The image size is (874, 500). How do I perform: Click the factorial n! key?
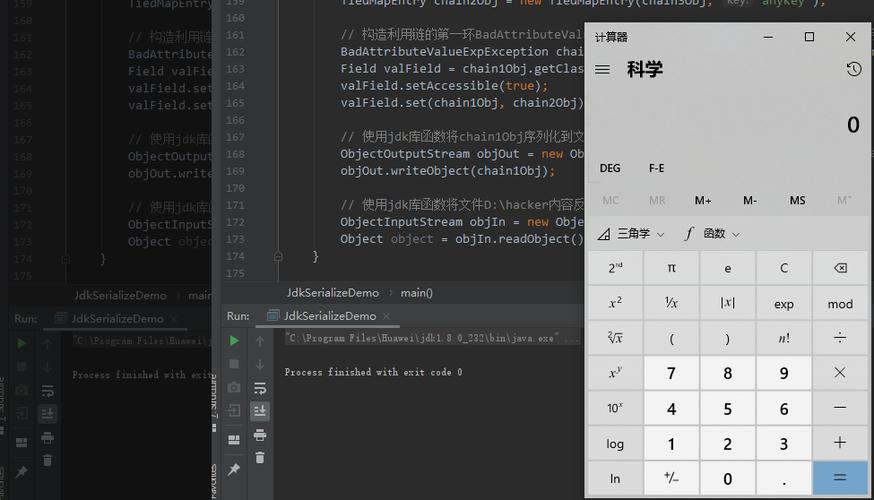tap(784, 338)
